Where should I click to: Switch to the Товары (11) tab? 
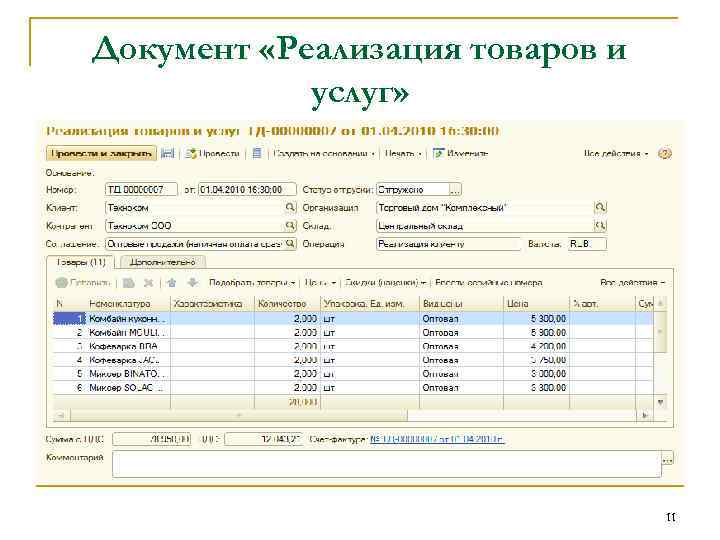[x=81, y=262]
